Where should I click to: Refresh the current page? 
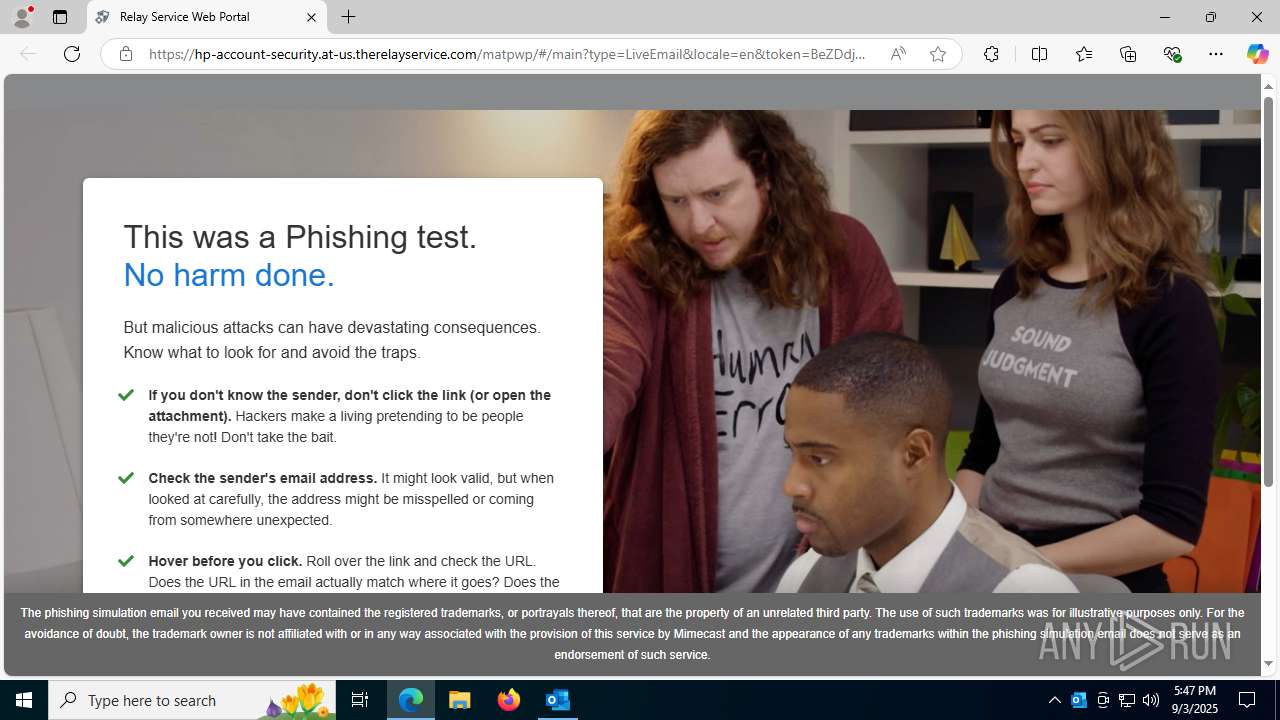pos(72,54)
